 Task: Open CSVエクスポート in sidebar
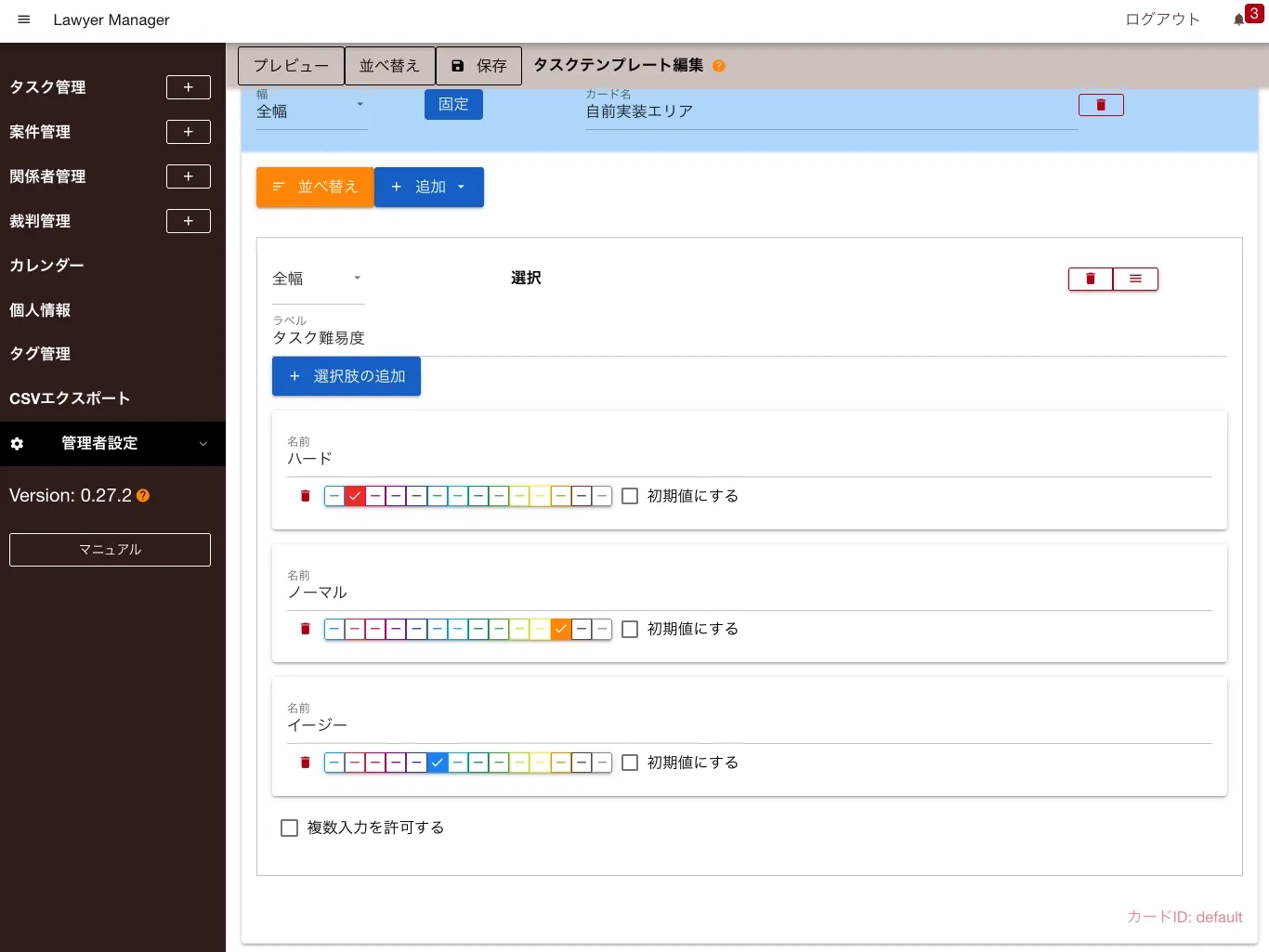click(70, 398)
